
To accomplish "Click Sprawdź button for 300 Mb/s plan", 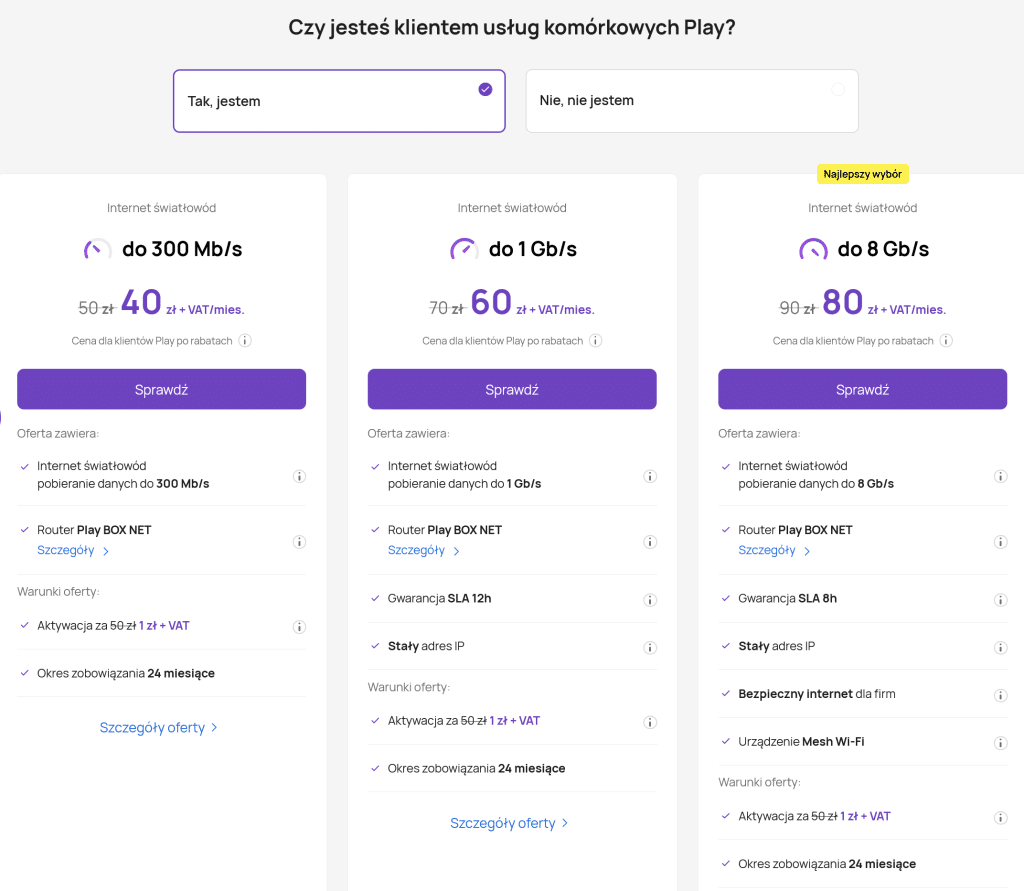I will 161,389.
